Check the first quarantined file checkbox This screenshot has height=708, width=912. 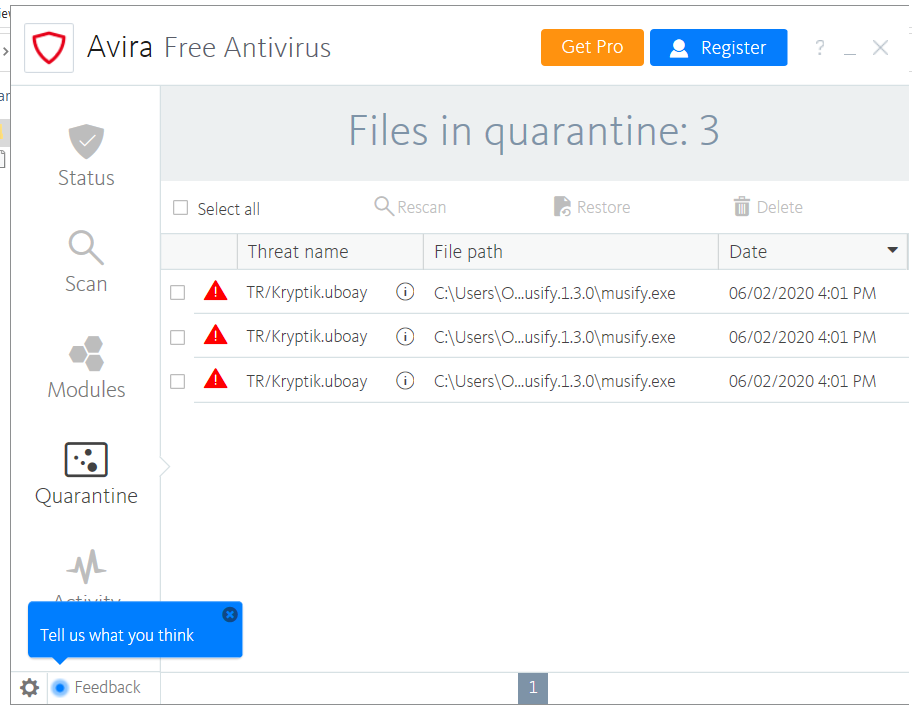tap(177, 293)
